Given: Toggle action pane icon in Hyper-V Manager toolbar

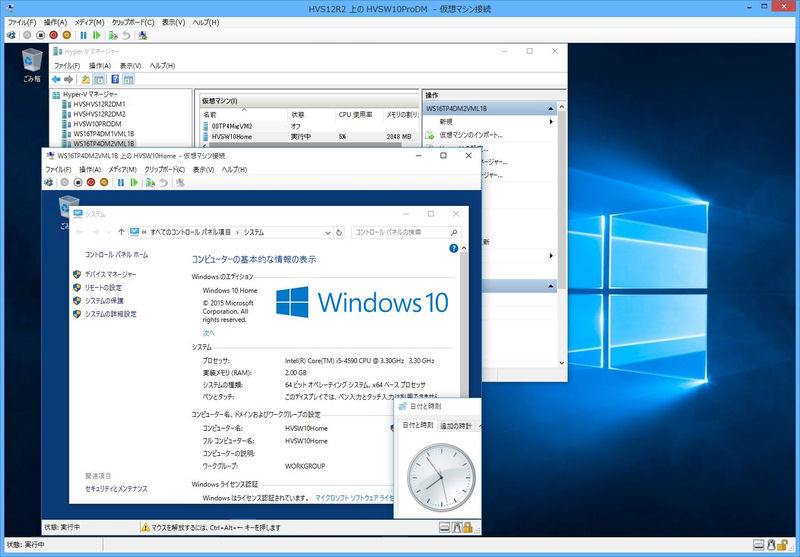Looking at the screenshot, I should (x=129, y=80).
